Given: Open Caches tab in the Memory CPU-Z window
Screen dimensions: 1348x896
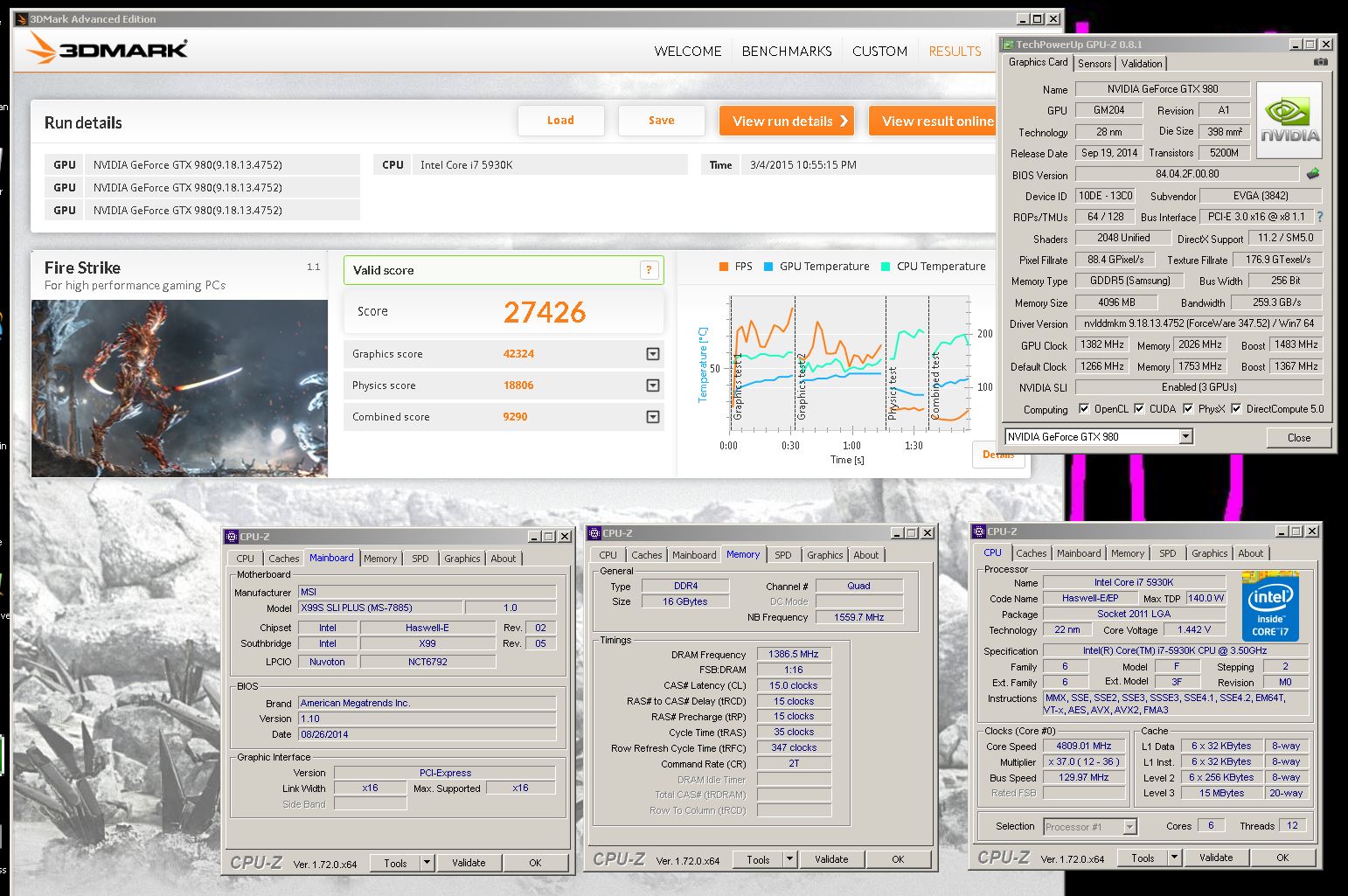Looking at the screenshot, I should (647, 555).
